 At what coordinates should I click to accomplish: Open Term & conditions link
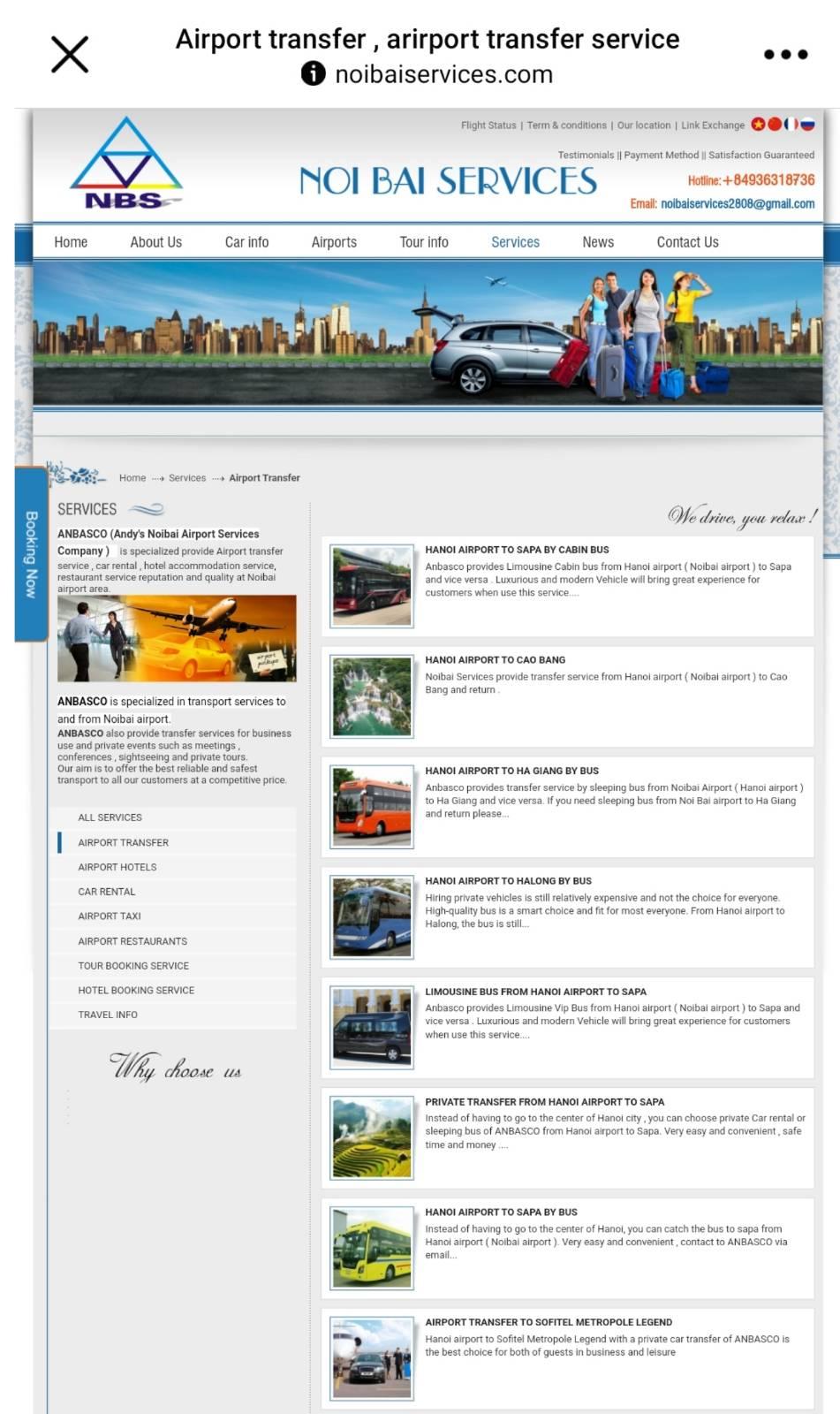(567, 125)
